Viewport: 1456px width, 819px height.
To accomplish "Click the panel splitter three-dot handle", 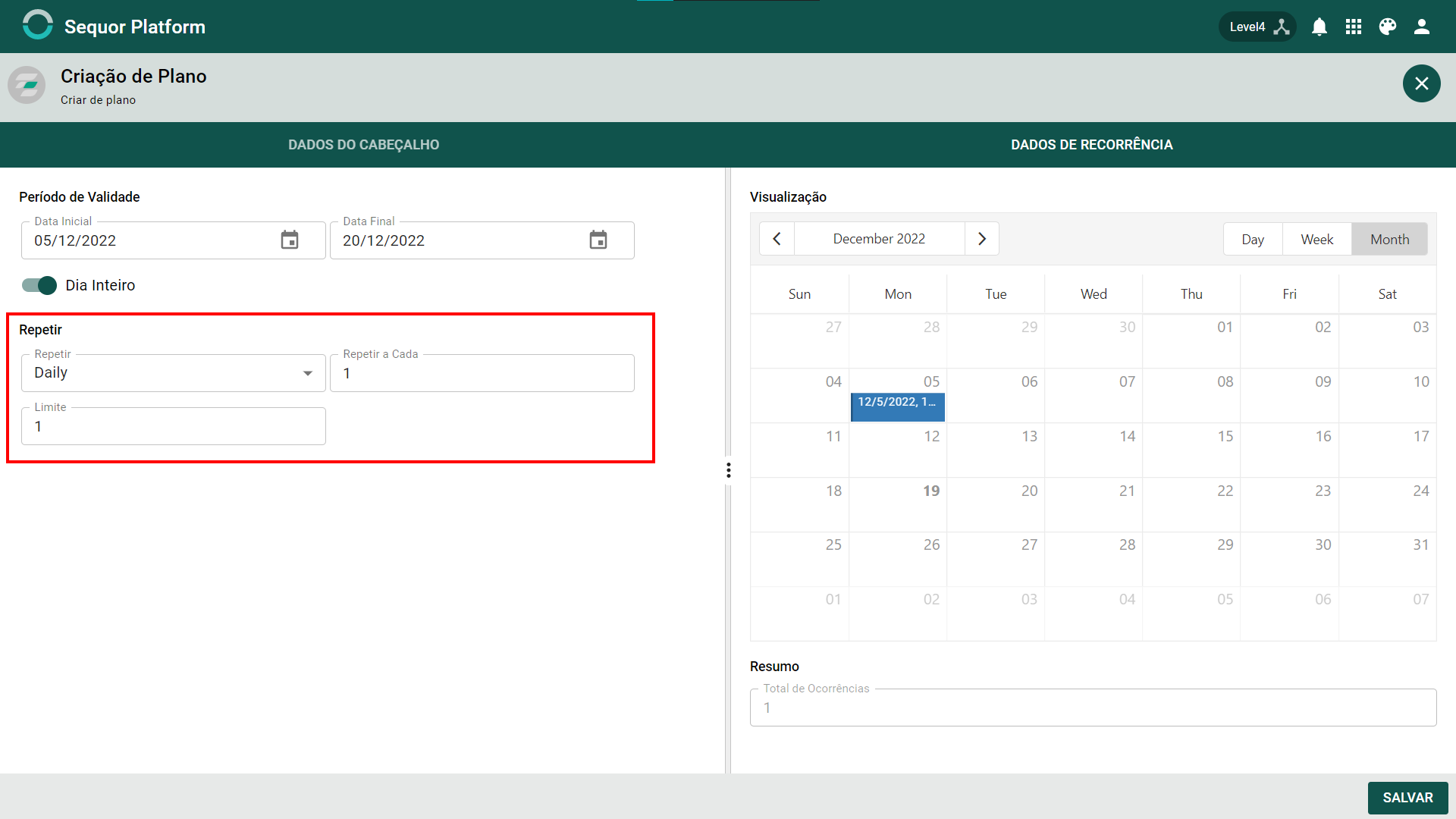I will [x=729, y=470].
